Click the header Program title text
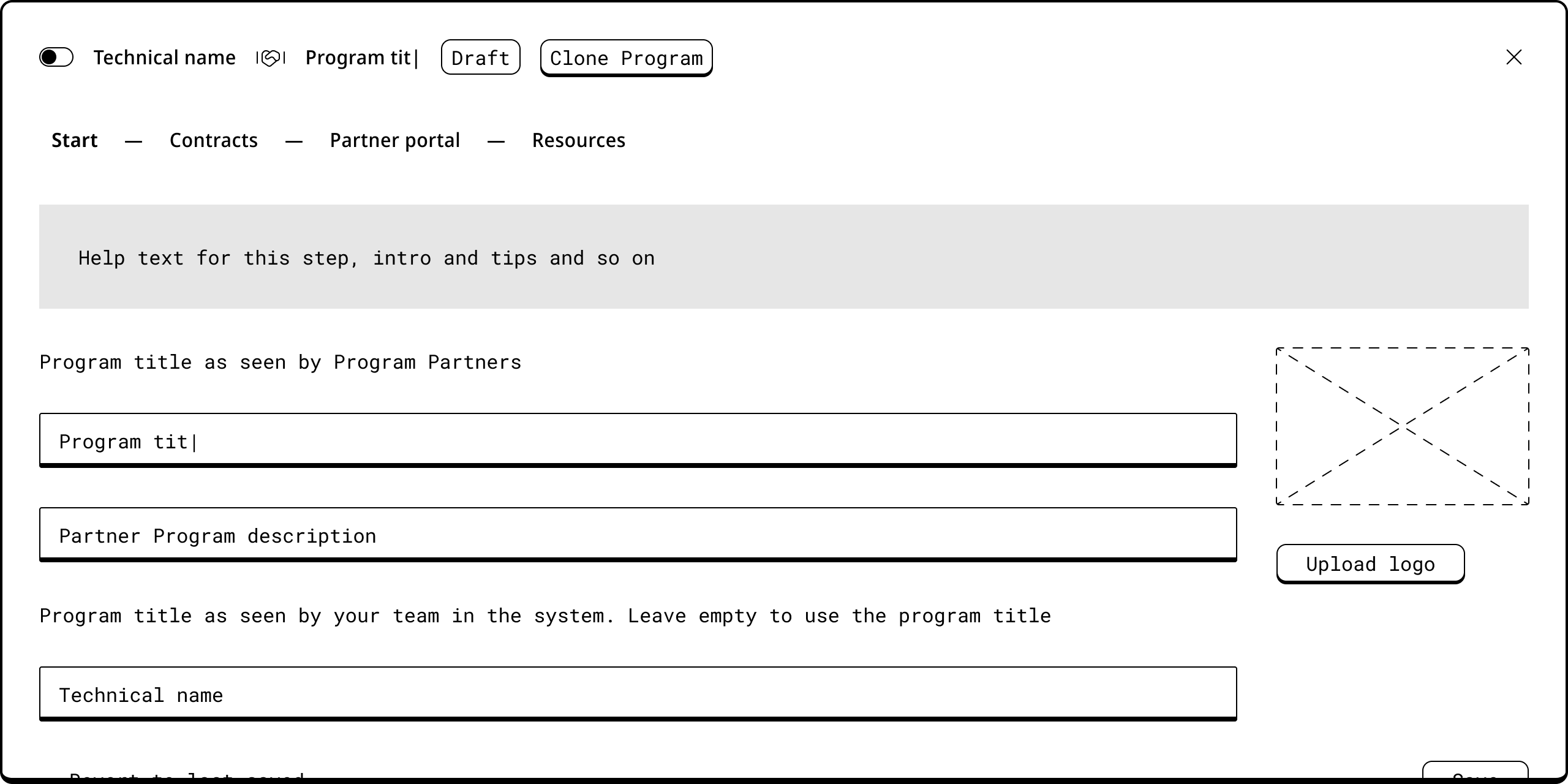The height and width of the screenshot is (784, 1568). pyautogui.click(x=360, y=58)
